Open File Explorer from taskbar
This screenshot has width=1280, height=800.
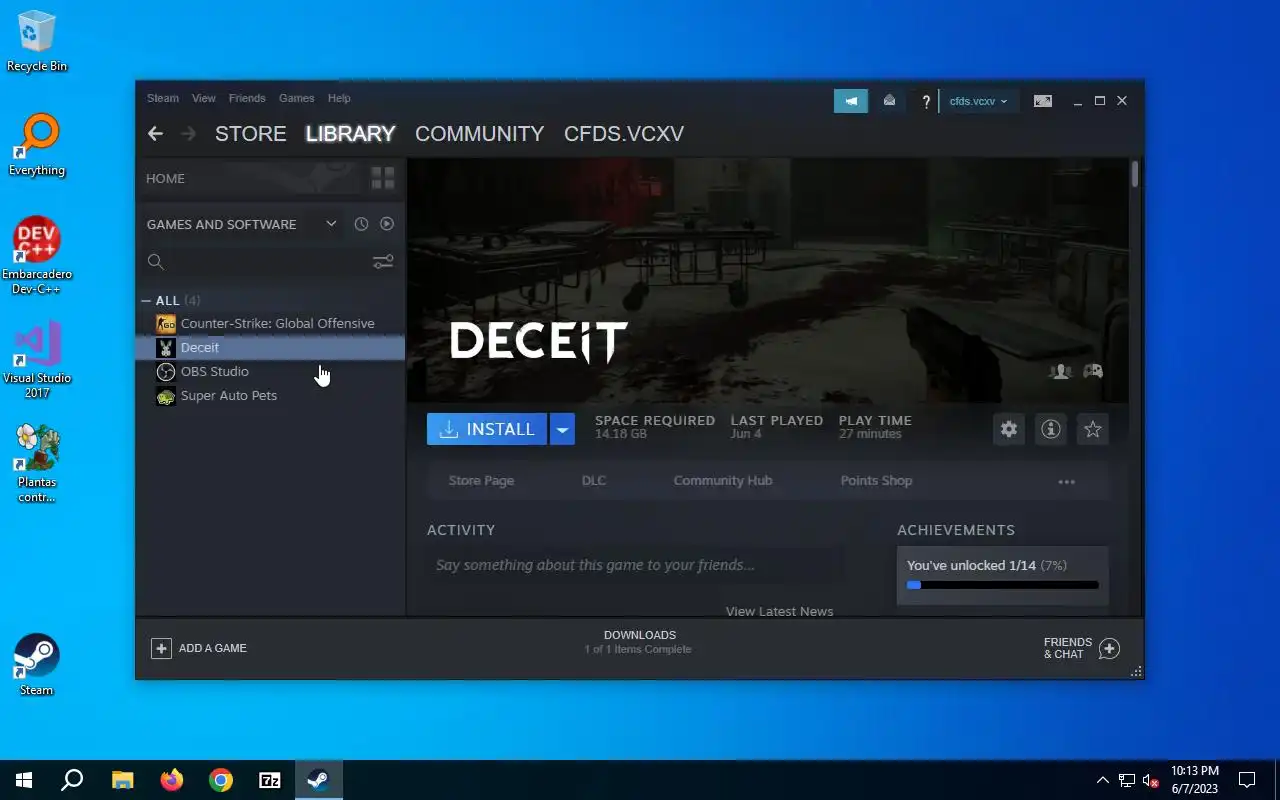[122, 780]
